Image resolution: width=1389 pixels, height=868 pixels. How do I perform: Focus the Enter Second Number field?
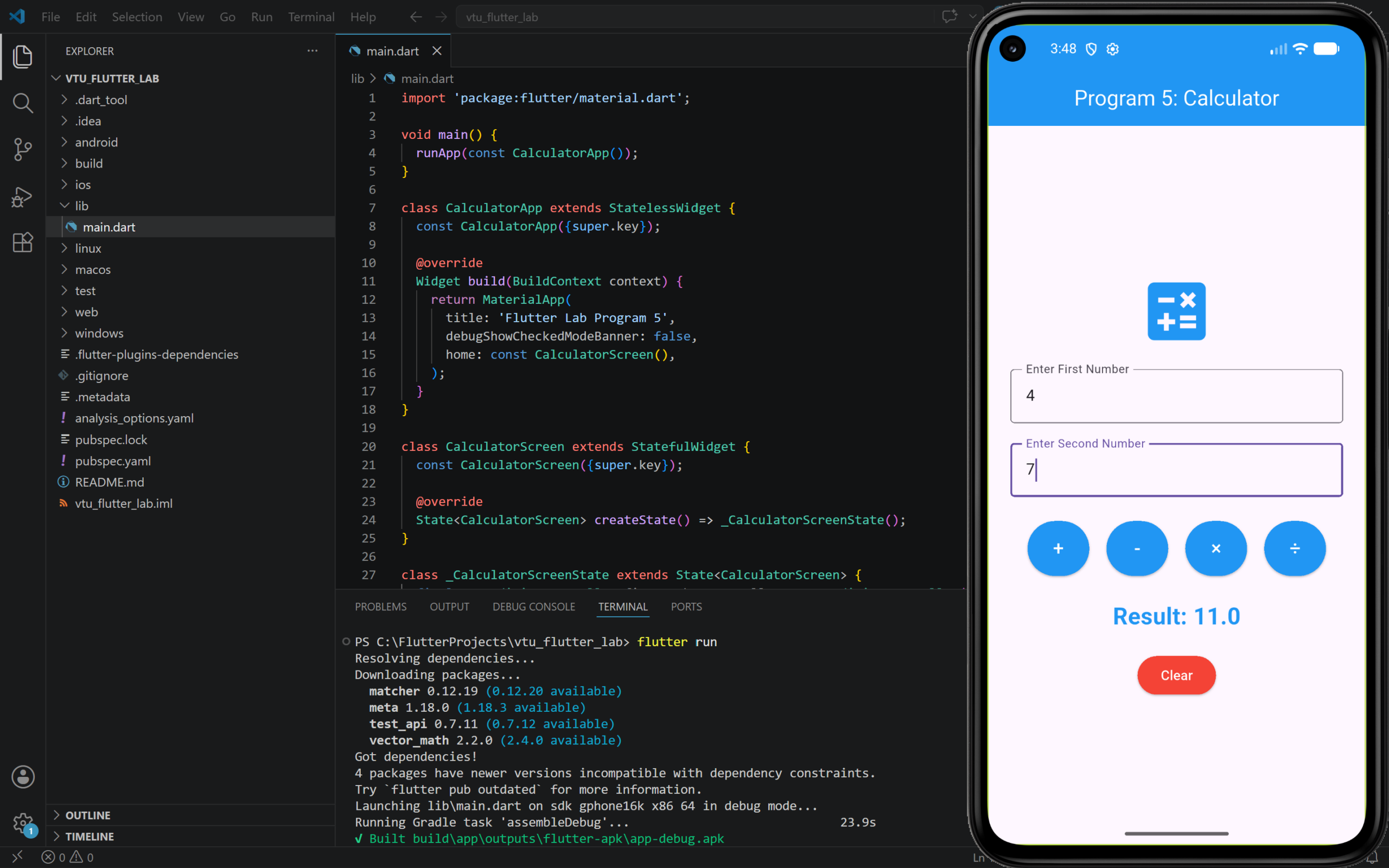[x=1177, y=470]
